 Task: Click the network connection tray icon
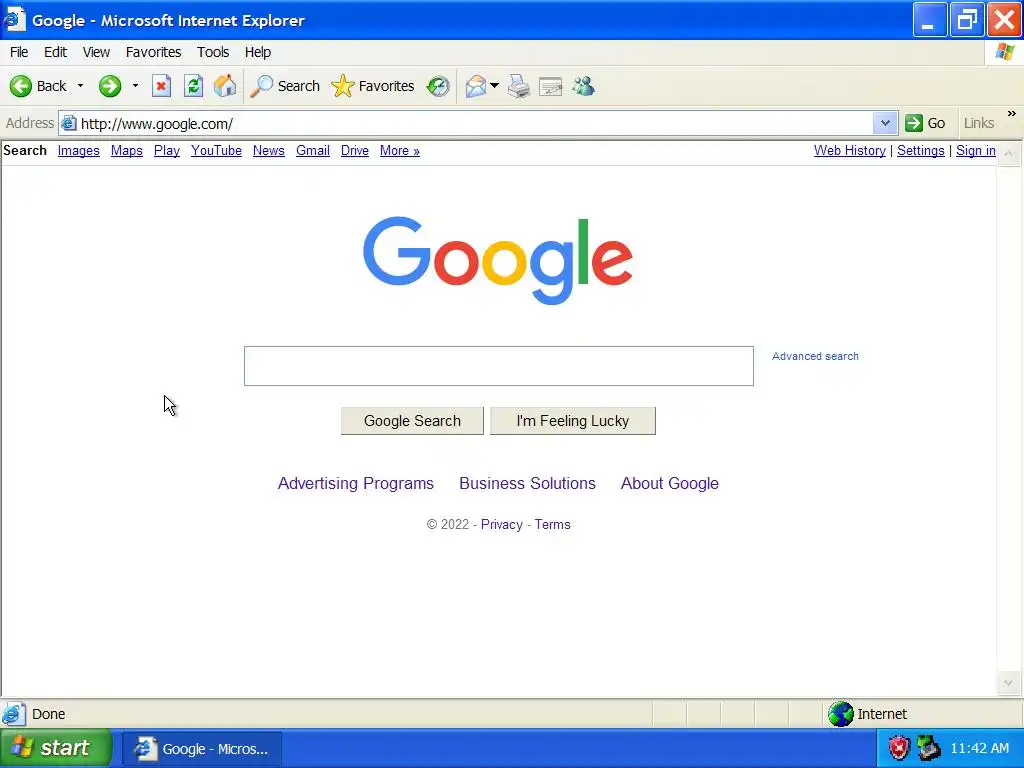click(x=928, y=748)
